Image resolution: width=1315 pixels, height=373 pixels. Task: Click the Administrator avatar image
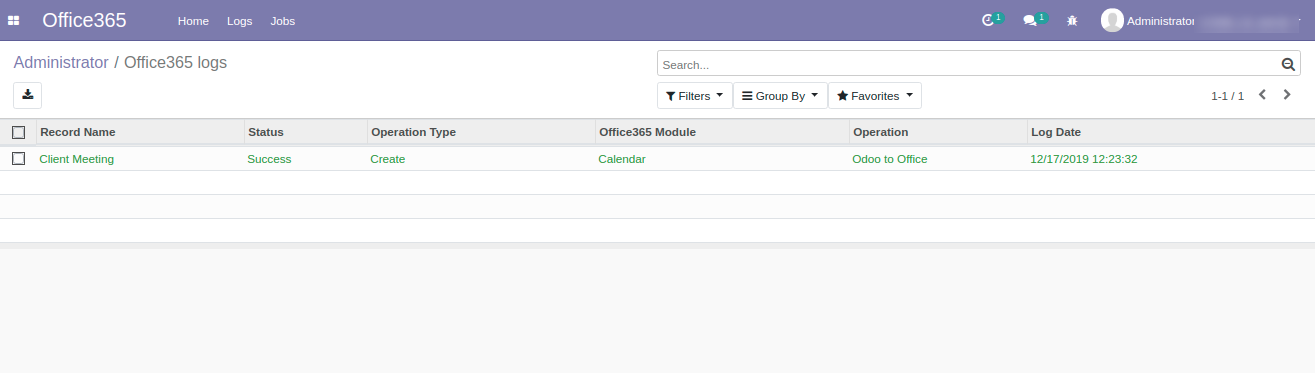[1112, 20]
